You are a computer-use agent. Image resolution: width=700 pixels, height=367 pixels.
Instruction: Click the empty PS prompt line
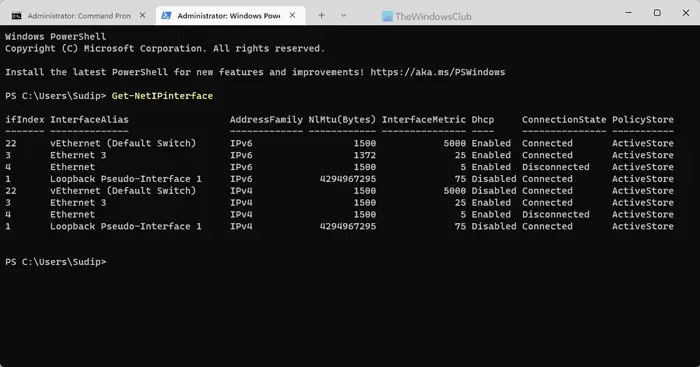(x=56, y=262)
